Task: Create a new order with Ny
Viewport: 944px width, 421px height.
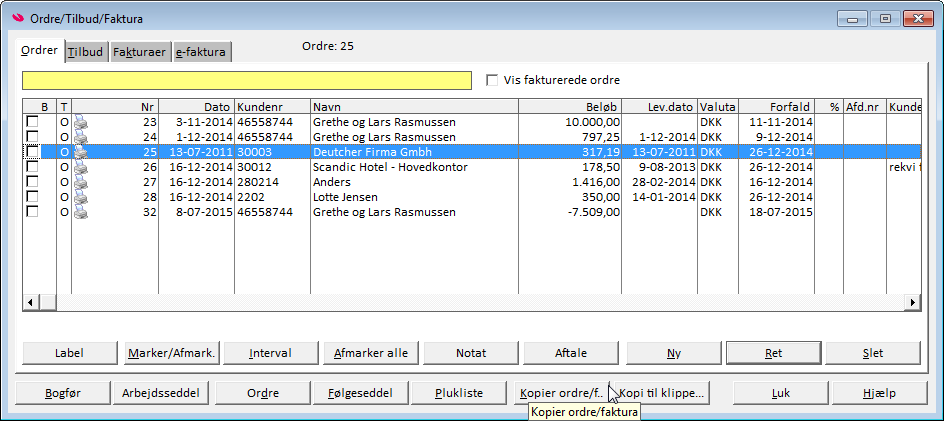Action: [674, 354]
